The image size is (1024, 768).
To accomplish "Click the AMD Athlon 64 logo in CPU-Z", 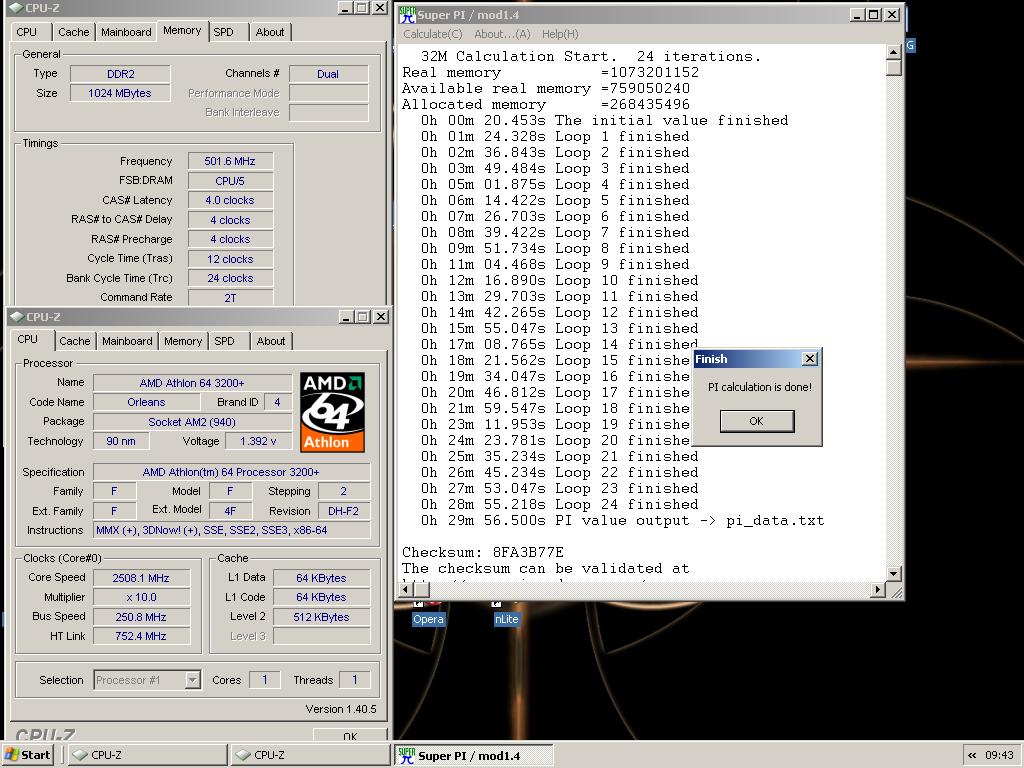I will click(x=332, y=413).
